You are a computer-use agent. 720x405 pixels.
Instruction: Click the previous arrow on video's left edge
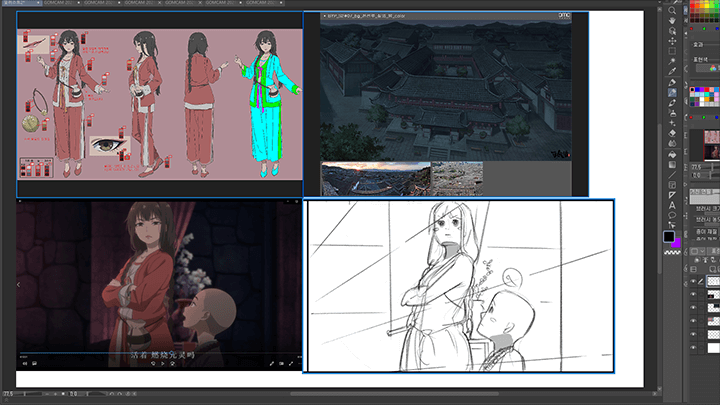pyautogui.click(x=19, y=285)
